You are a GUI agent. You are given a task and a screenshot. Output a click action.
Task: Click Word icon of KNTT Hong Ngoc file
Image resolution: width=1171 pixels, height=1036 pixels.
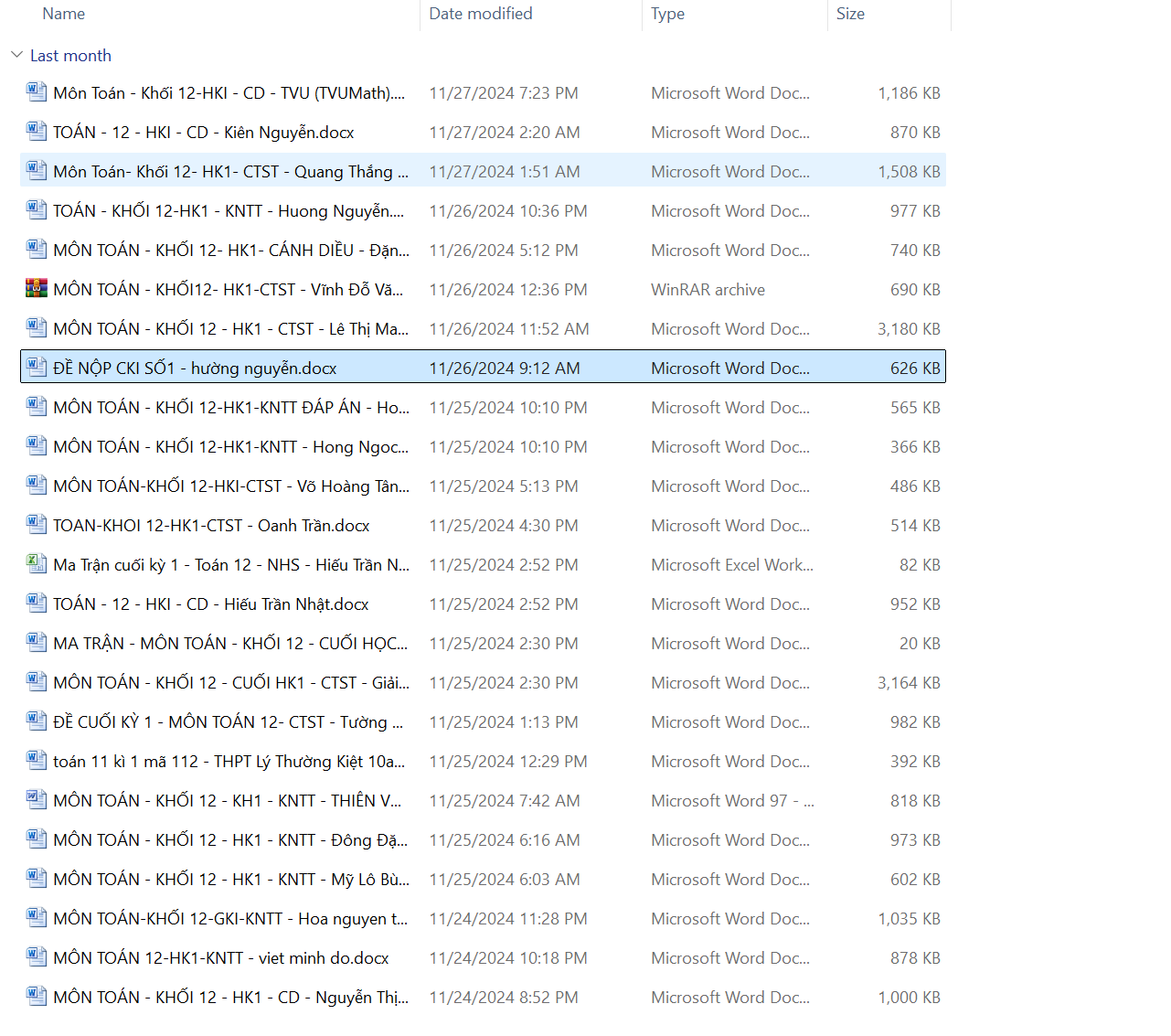pos(36,445)
